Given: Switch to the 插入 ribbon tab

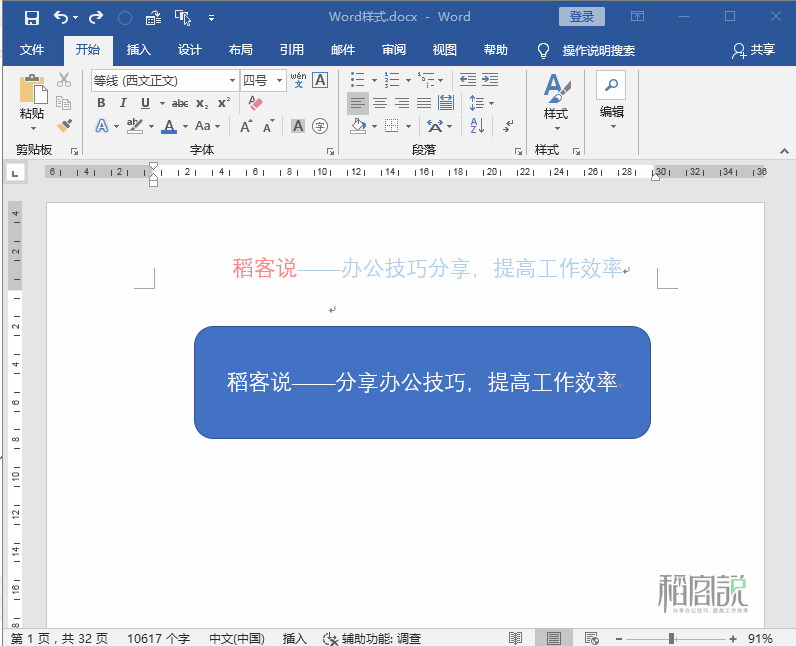Looking at the screenshot, I should pos(139,50).
